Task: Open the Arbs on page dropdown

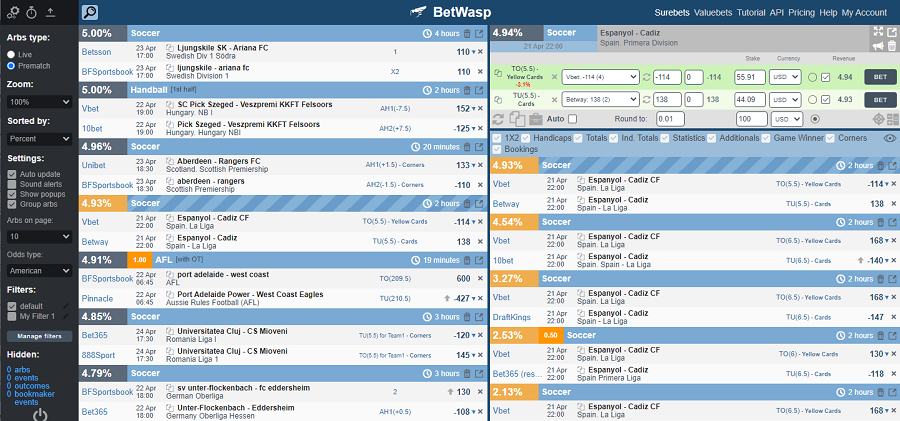Action: point(40,236)
